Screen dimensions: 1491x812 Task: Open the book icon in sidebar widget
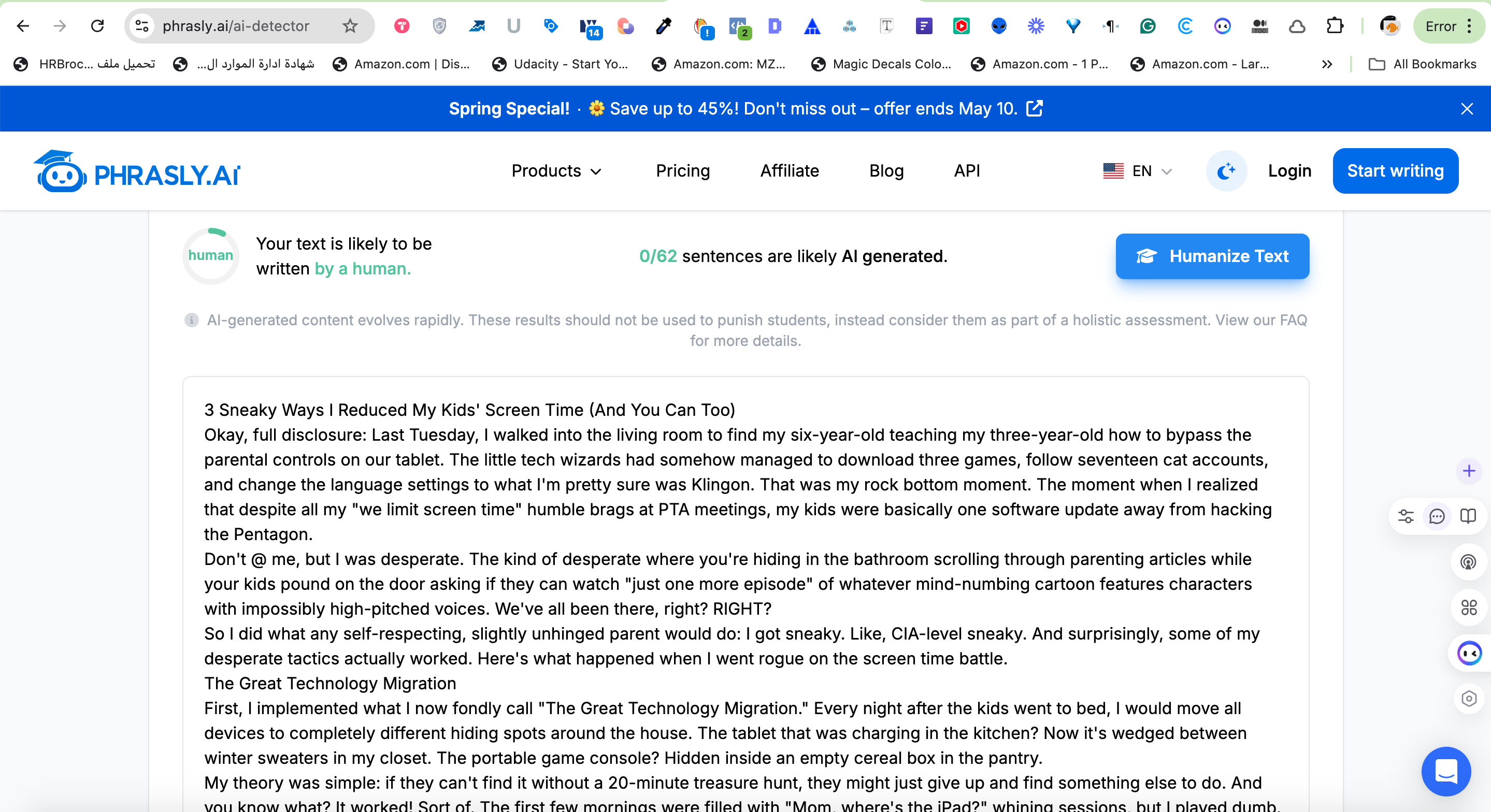(x=1468, y=516)
